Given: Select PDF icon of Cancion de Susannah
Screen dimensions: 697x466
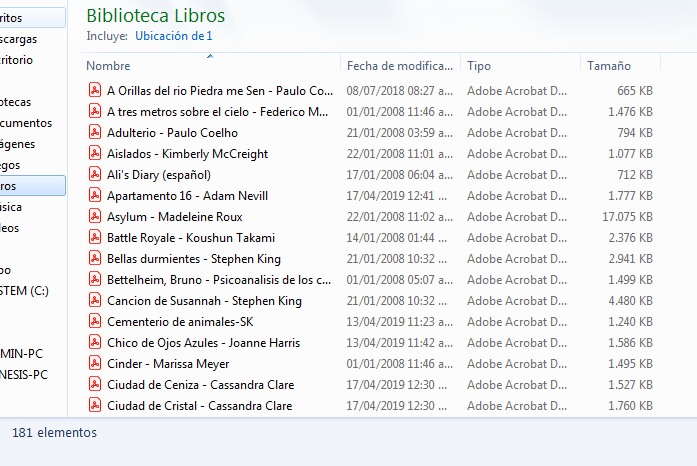Looking at the screenshot, I should pyautogui.click(x=95, y=300).
